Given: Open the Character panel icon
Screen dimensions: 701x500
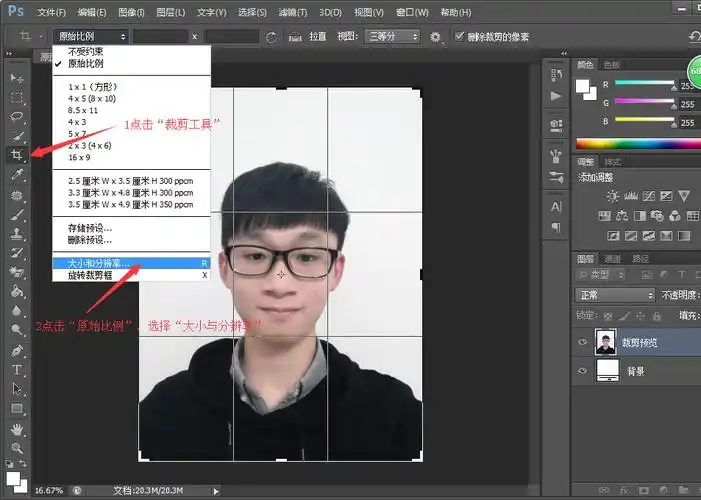Looking at the screenshot, I should click(556, 207).
